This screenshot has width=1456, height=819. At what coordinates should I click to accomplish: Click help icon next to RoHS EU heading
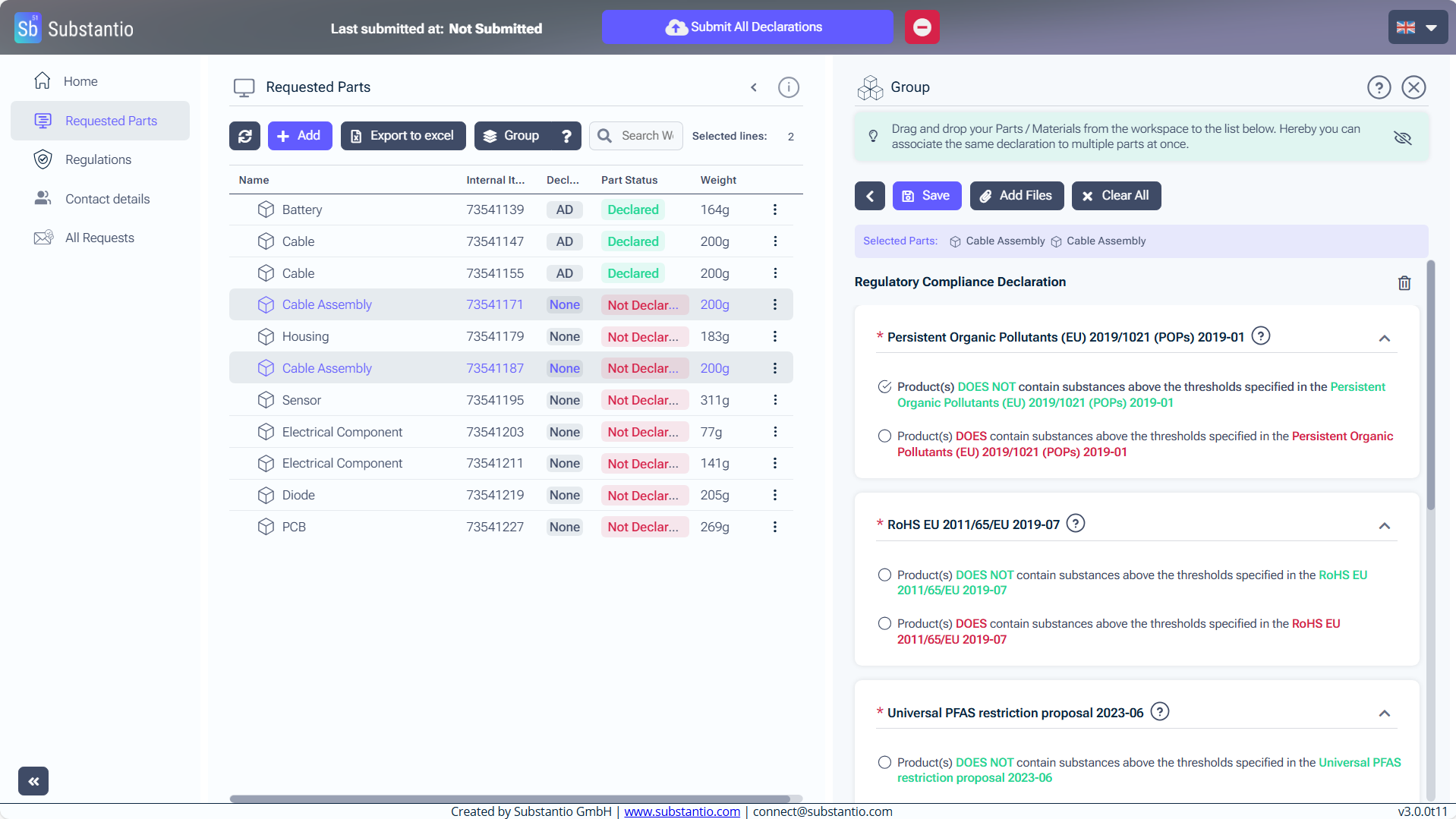[x=1075, y=524]
